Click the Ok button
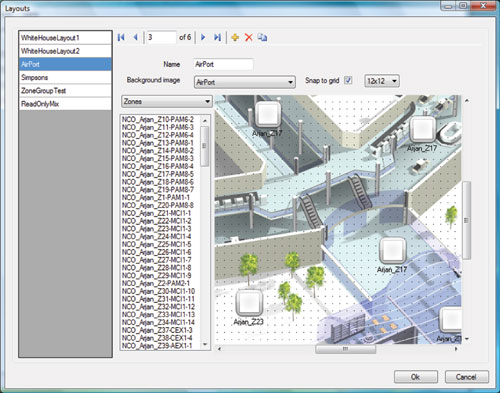This screenshot has width=500, height=393. tap(416, 377)
